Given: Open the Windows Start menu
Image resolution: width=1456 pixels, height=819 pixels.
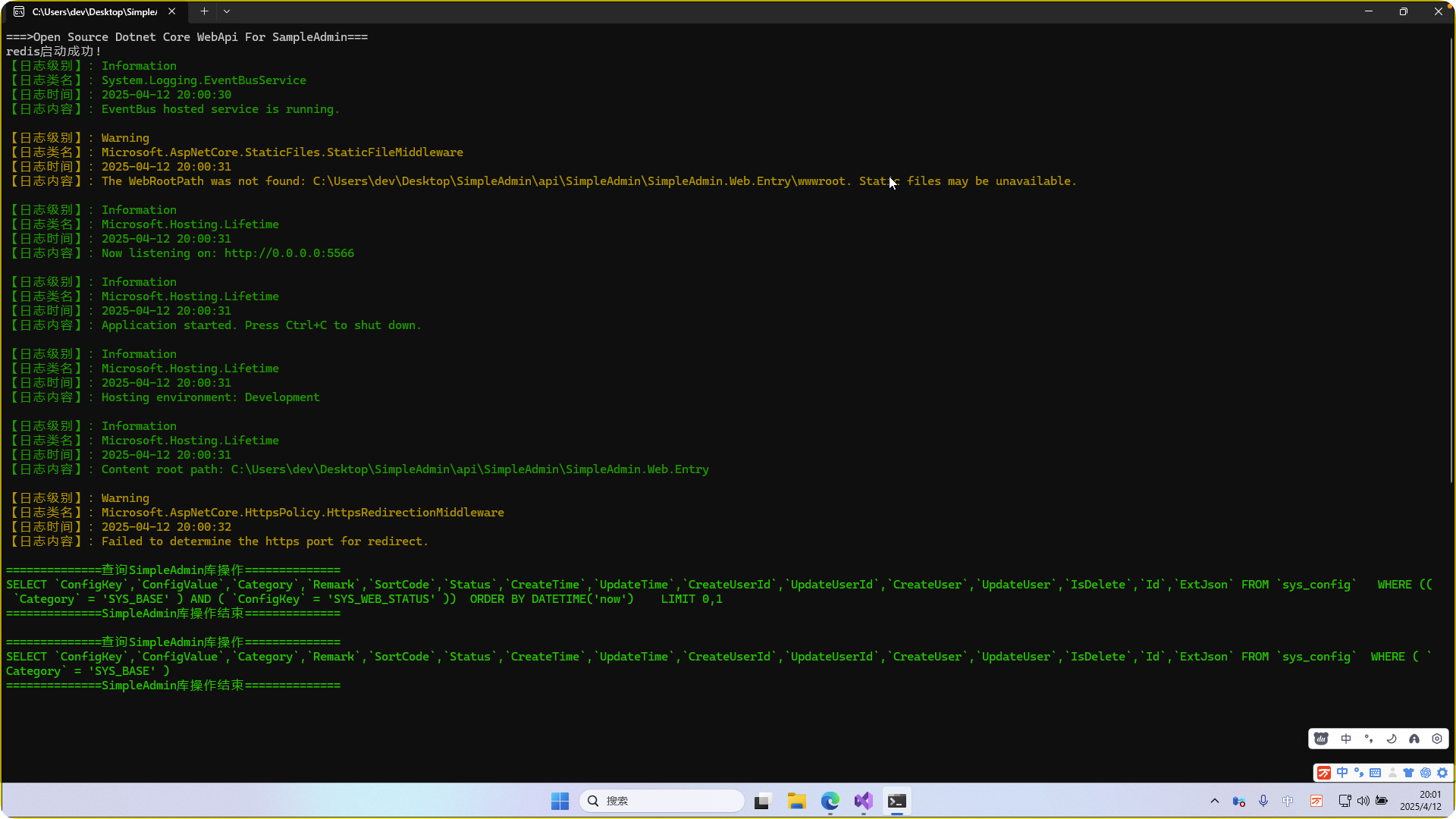Looking at the screenshot, I should (x=560, y=801).
